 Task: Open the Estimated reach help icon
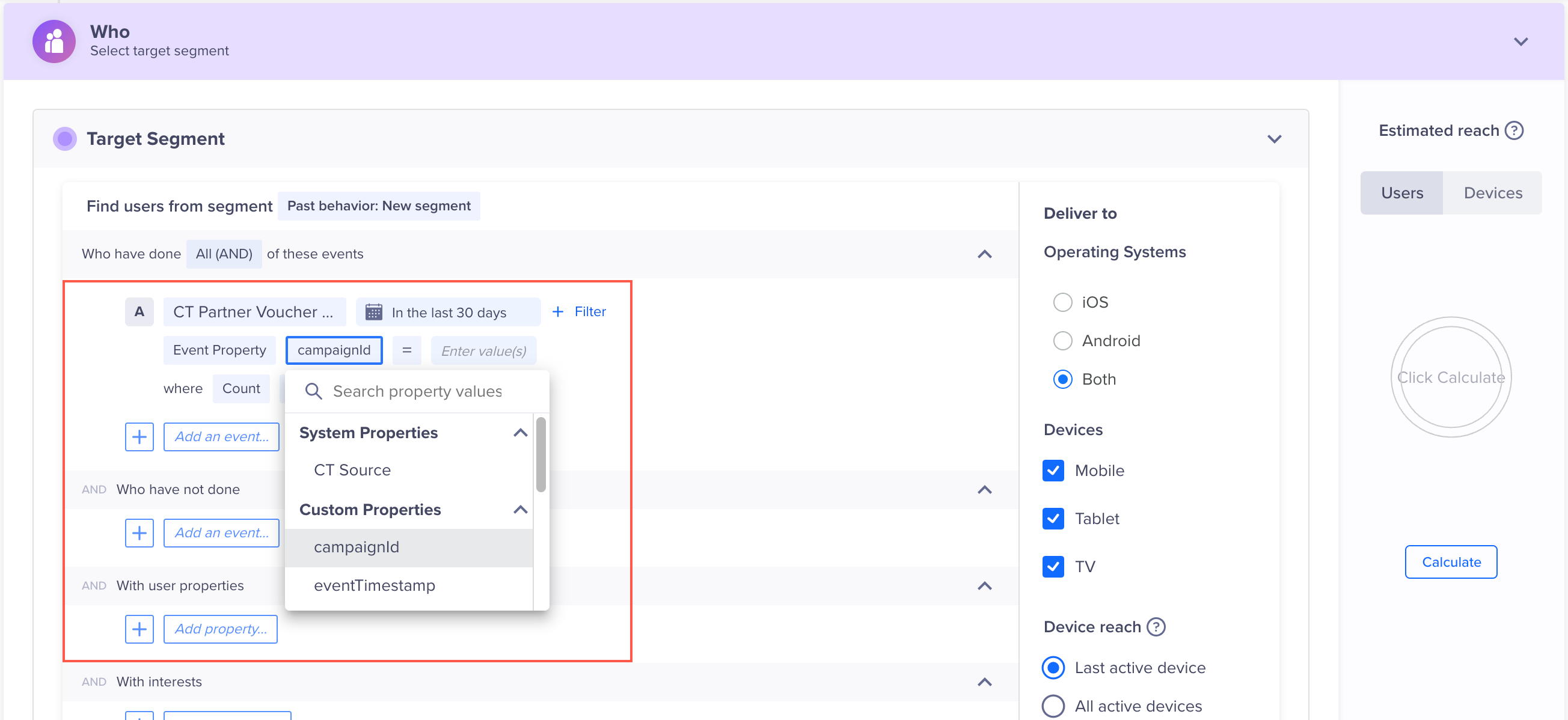pos(1514,130)
